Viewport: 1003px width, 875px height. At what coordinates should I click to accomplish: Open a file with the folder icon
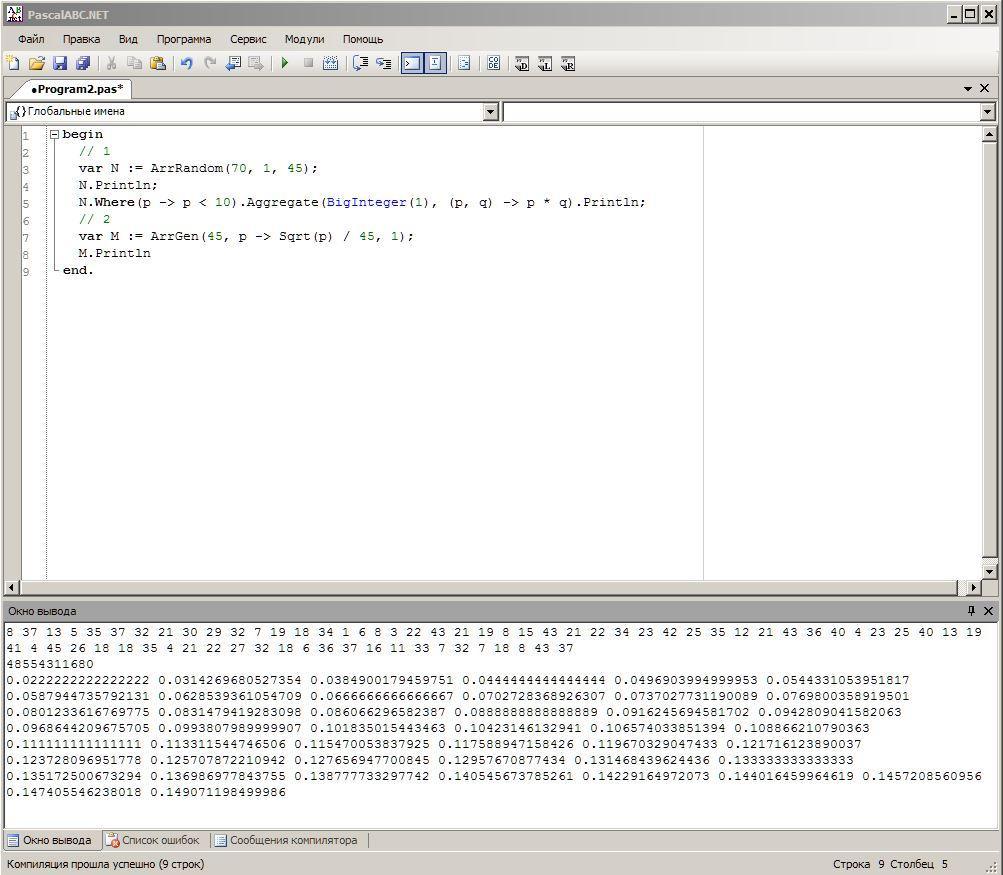(x=36, y=63)
